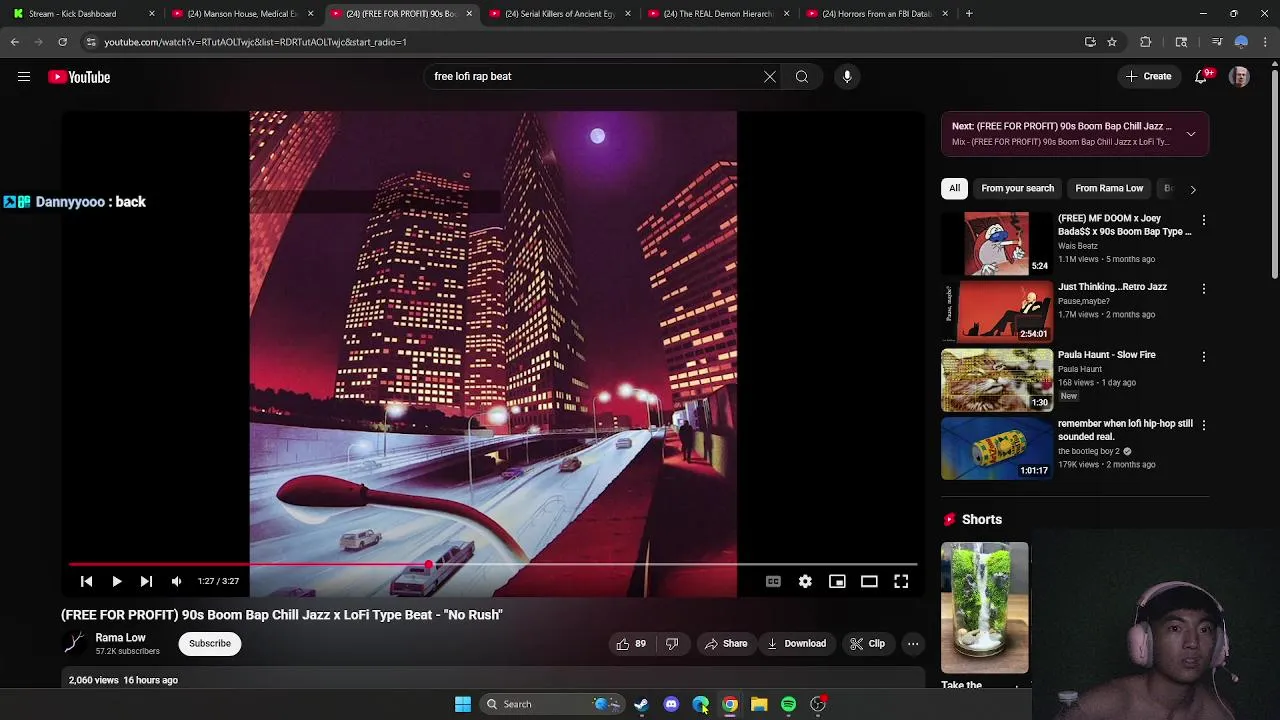1280x720 pixels.
Task: Open Windows Start menu
Action: pyautogui.click(x=463, y=704)
